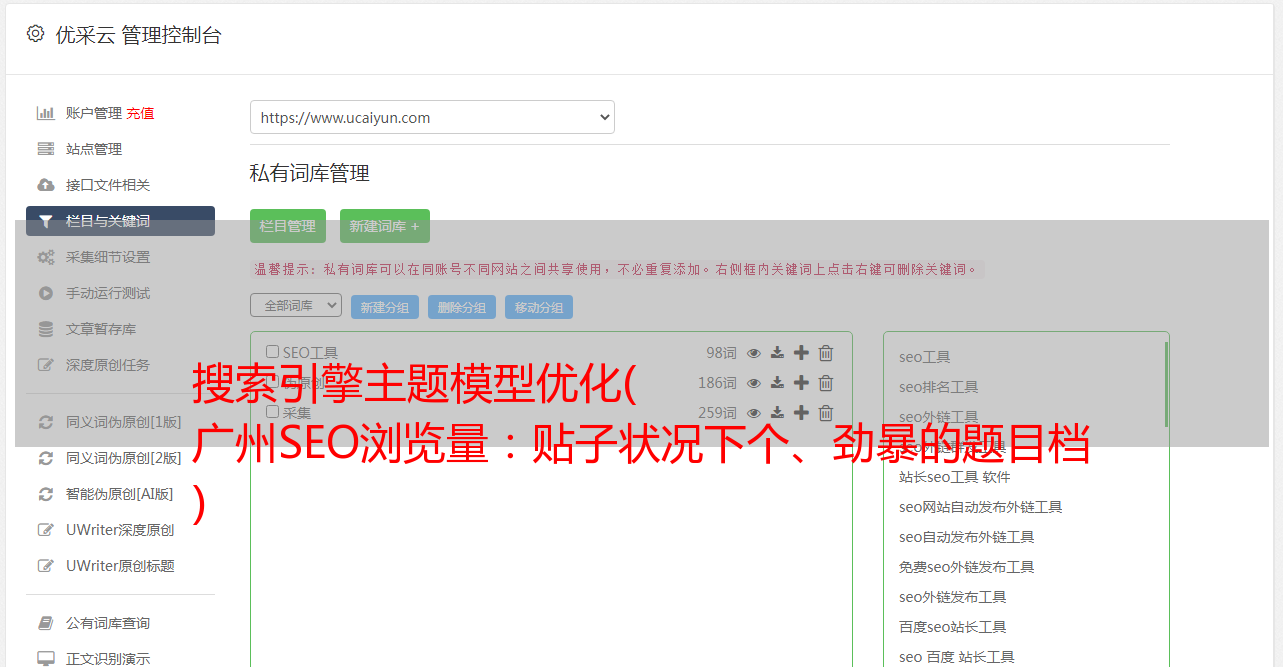This screenshot has height=667, width=1283.
Task: Open 站点管理 in the sidebar
Action: point(94,149)
